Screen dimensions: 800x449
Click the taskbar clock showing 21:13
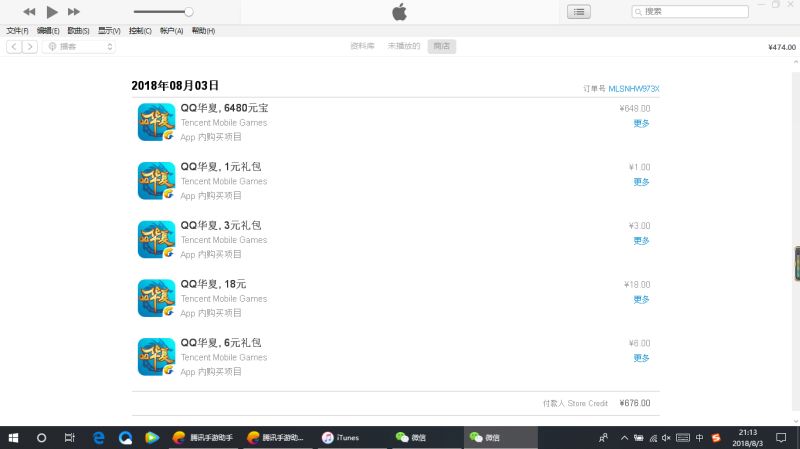(748, 438)
